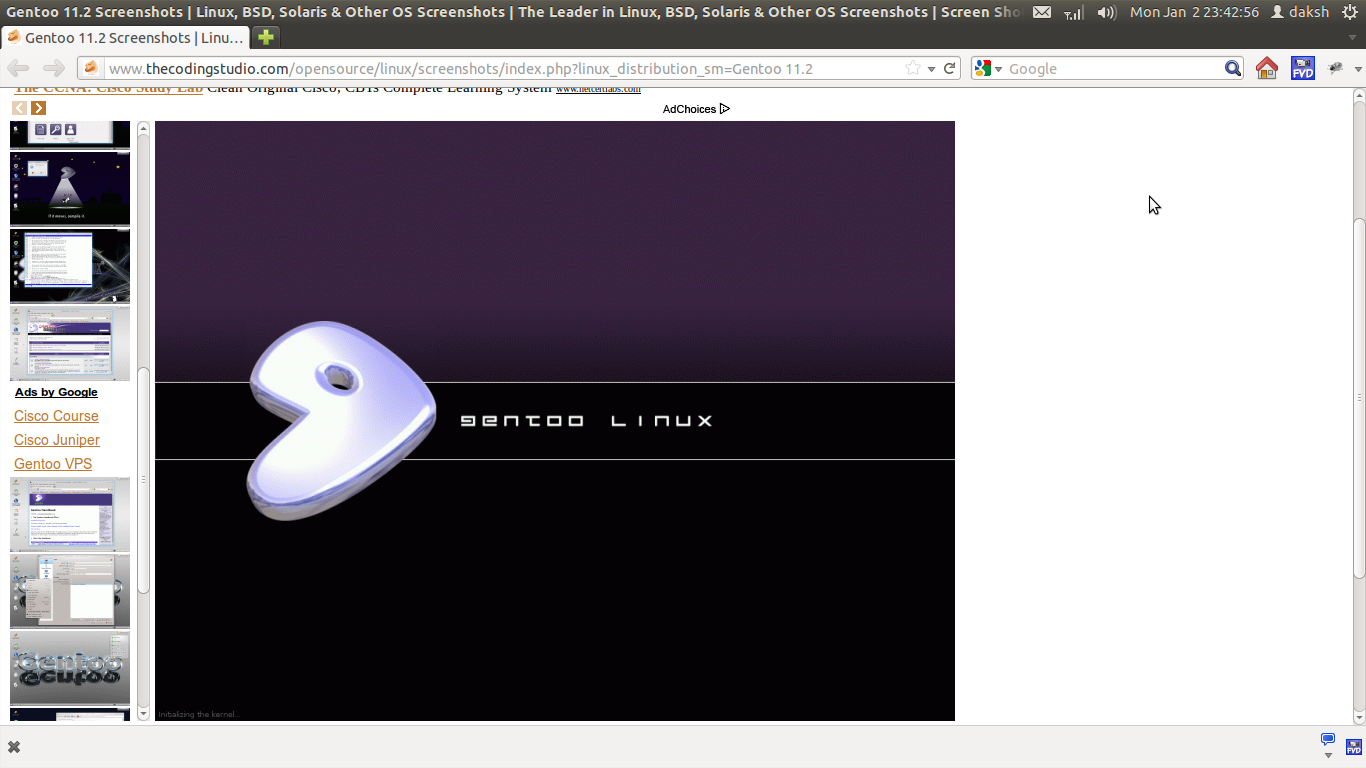Open the FVD toolbar extension icon

click(x=1302, y=68)
